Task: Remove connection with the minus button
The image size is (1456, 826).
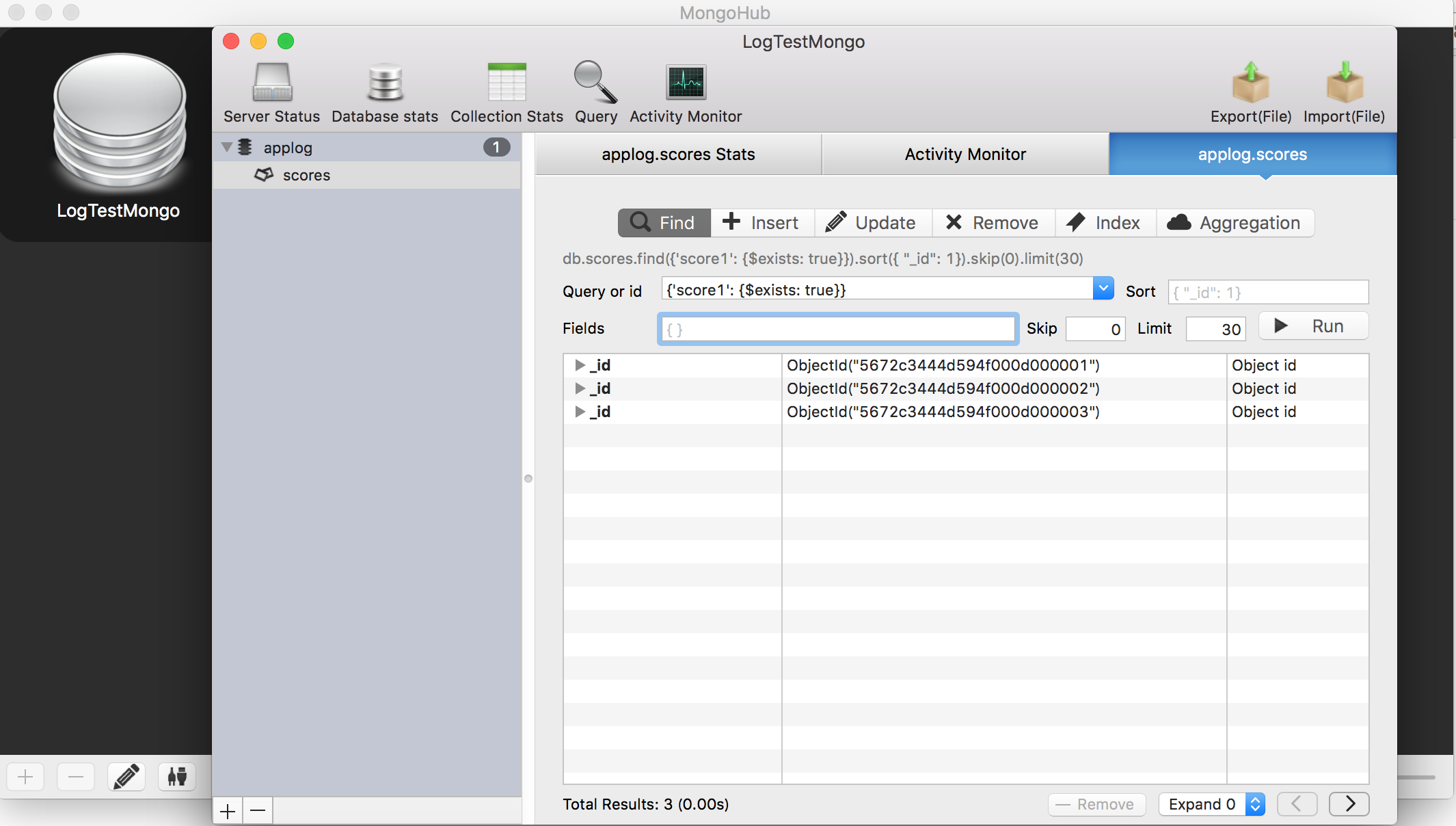Action: (76, 777)
